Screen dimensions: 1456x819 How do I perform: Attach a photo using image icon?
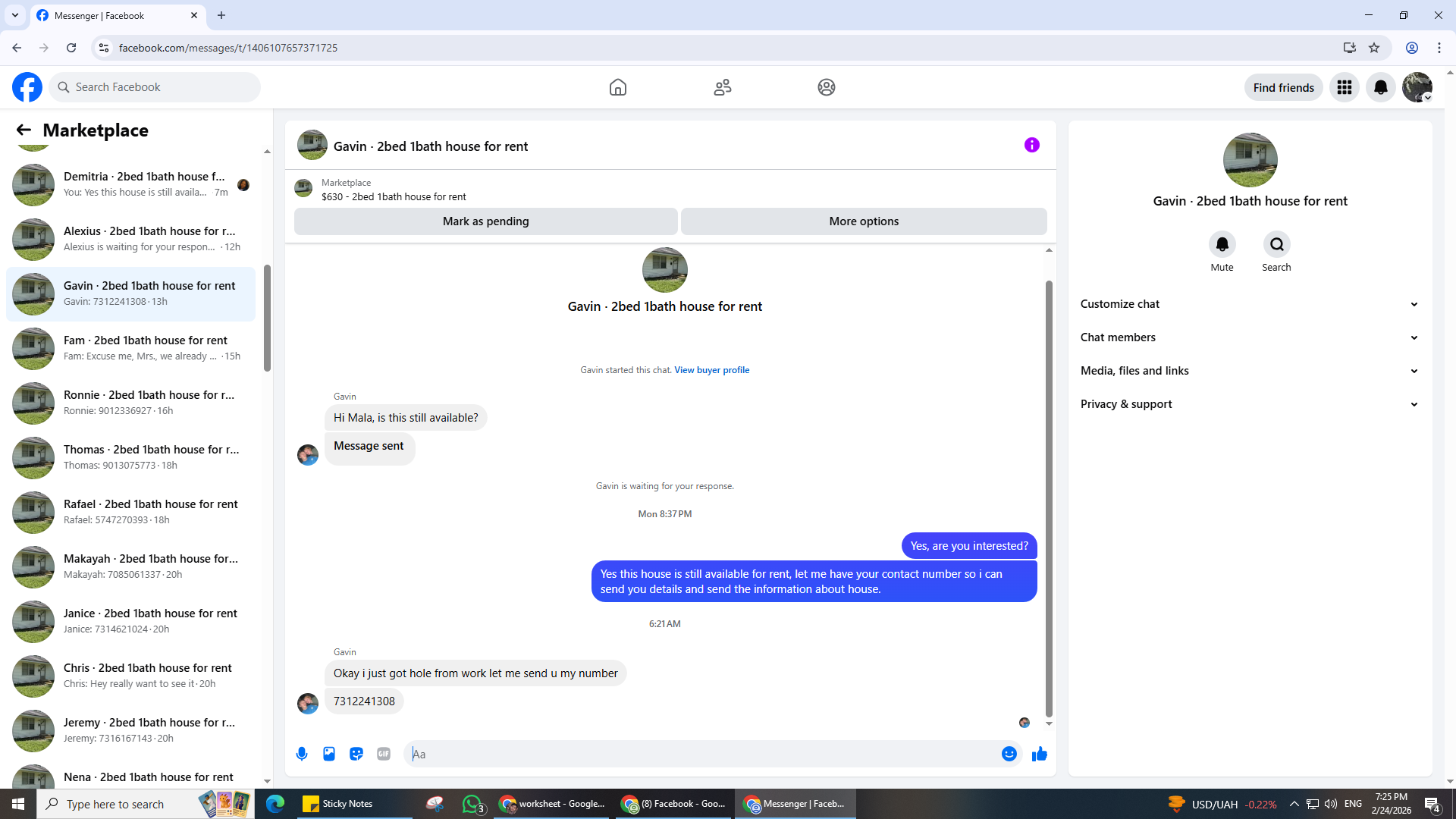(x=329, y=754)
